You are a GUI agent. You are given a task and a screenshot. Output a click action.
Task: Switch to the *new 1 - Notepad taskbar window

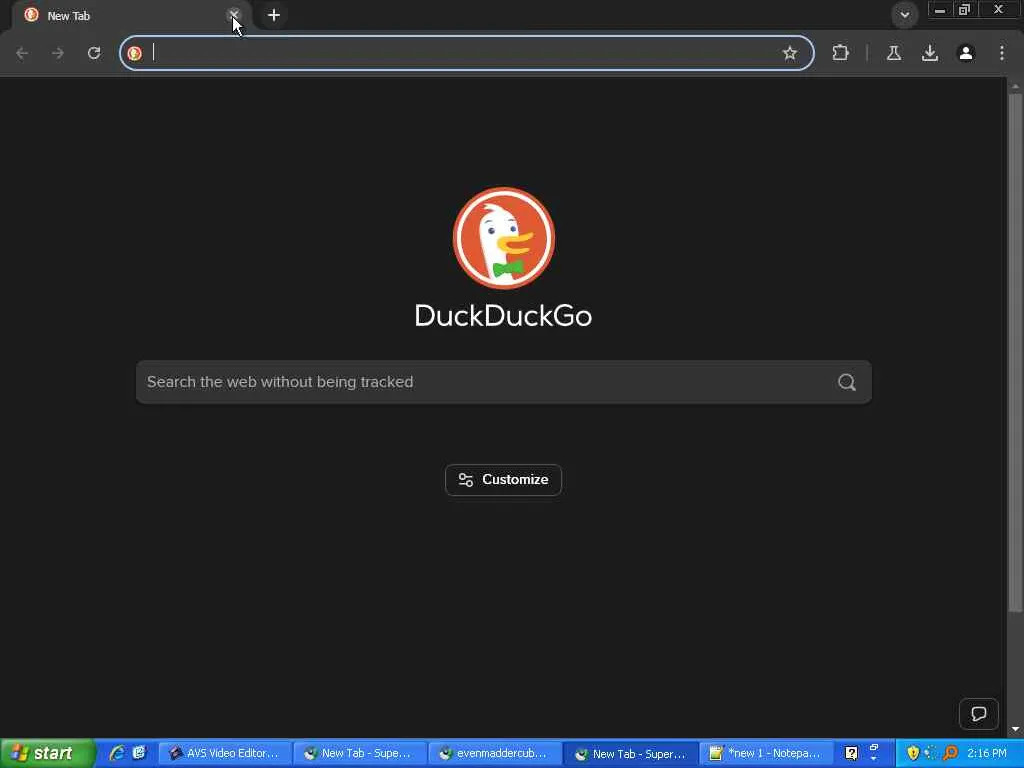766,754
